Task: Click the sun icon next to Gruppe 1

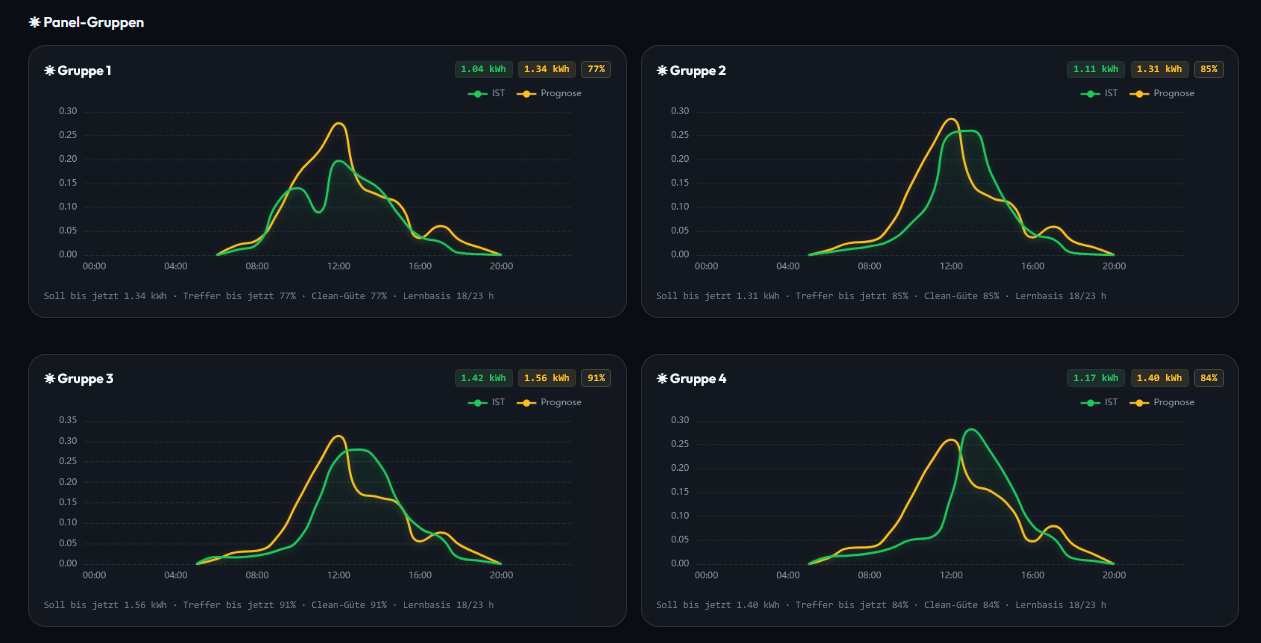Action: point(49,70)
